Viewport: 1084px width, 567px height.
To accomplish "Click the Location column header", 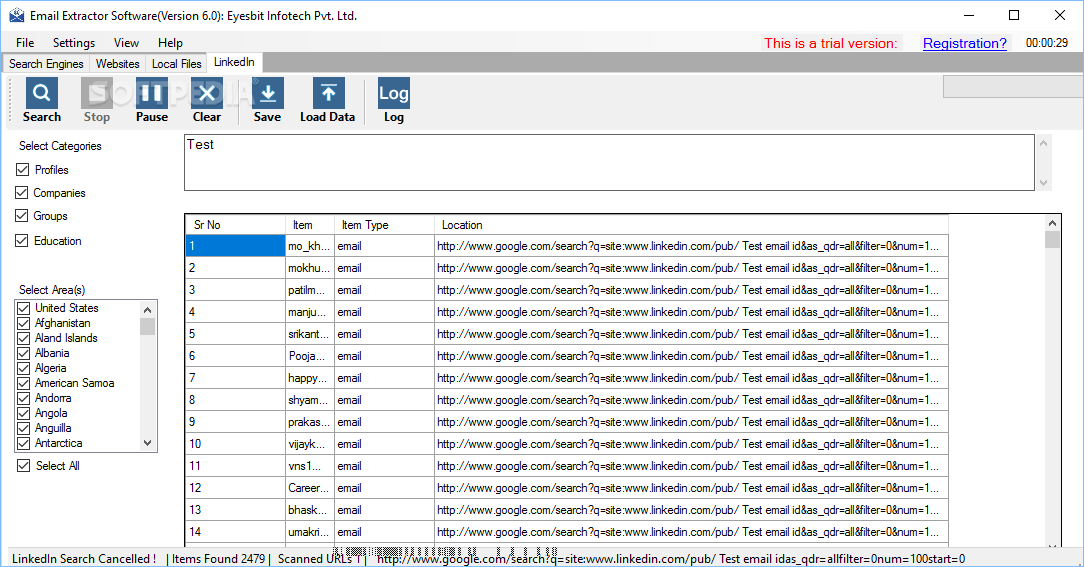I will (691, 225).
